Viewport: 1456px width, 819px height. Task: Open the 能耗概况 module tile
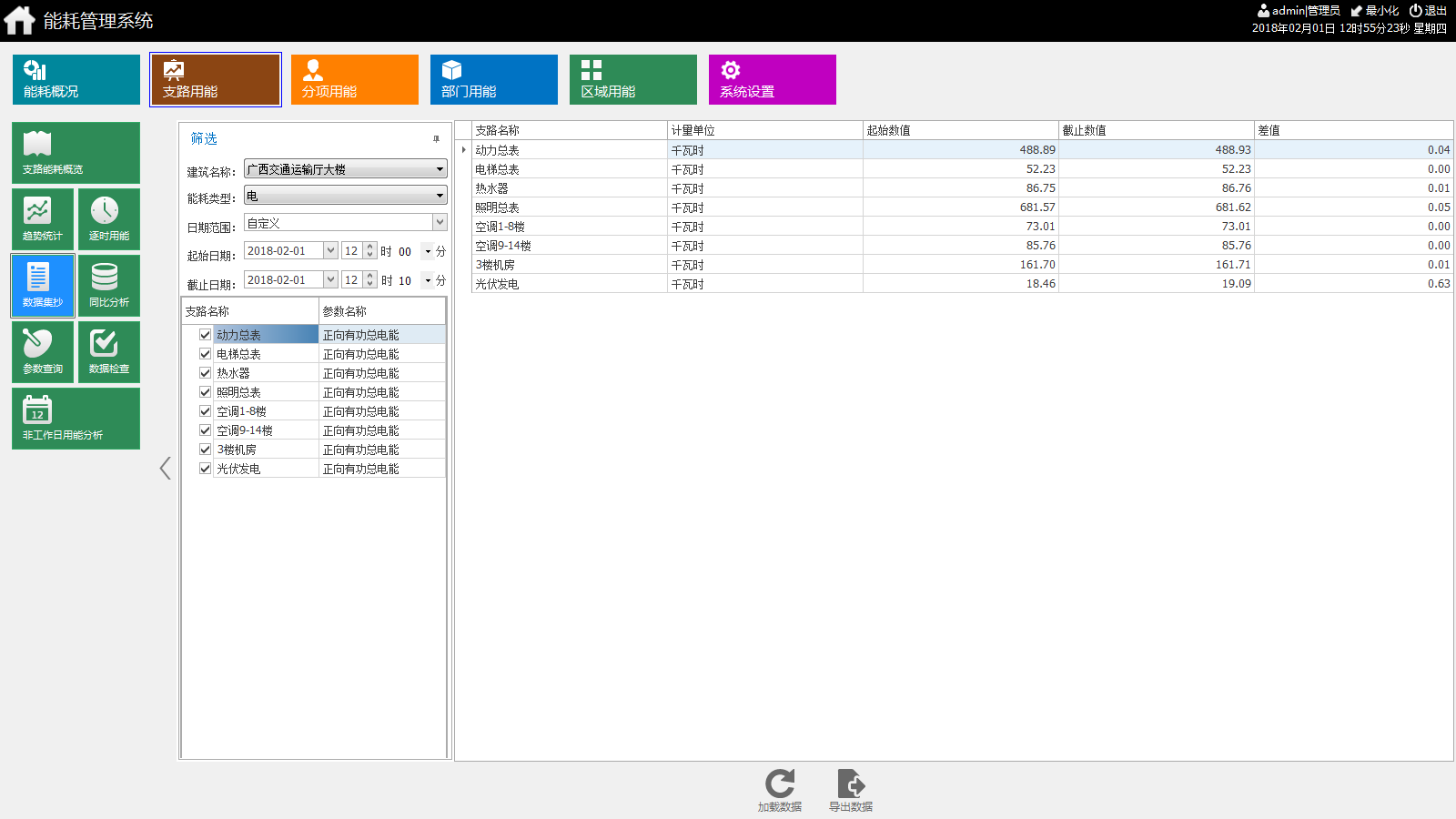[76, 79]
